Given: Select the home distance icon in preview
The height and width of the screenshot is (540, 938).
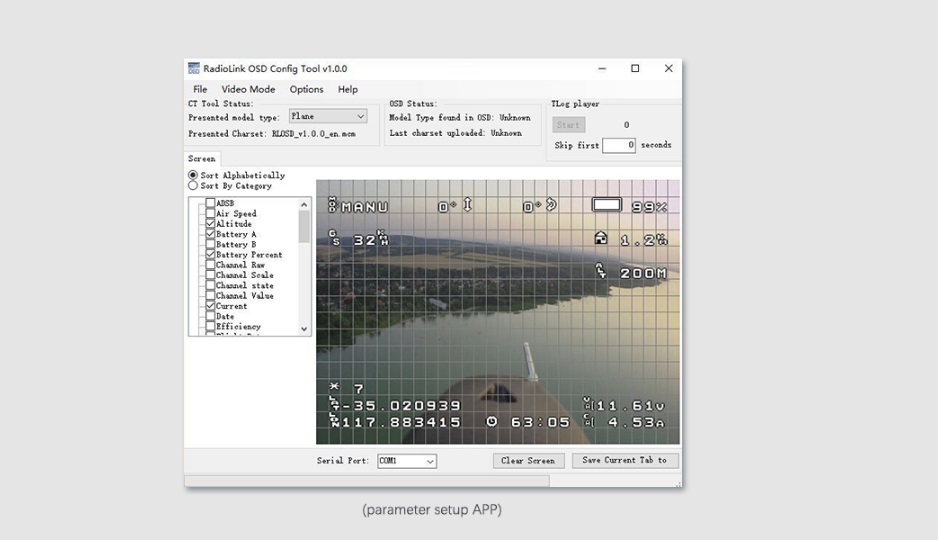Looking at the screenshot, I should [x=600, y=239].
